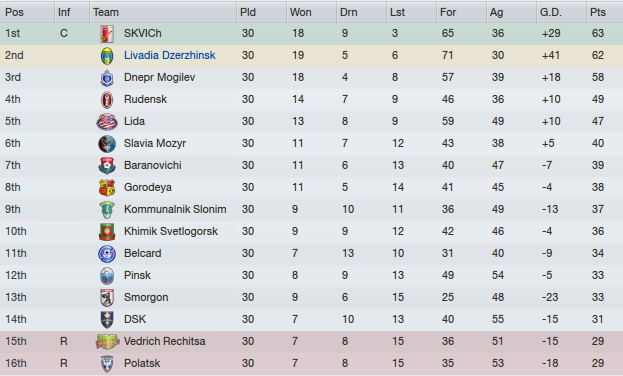Image resolution: width=623 pixels, height=376 pixels.
Task: Open the Lida team crest icon
Action: point(107,122)
